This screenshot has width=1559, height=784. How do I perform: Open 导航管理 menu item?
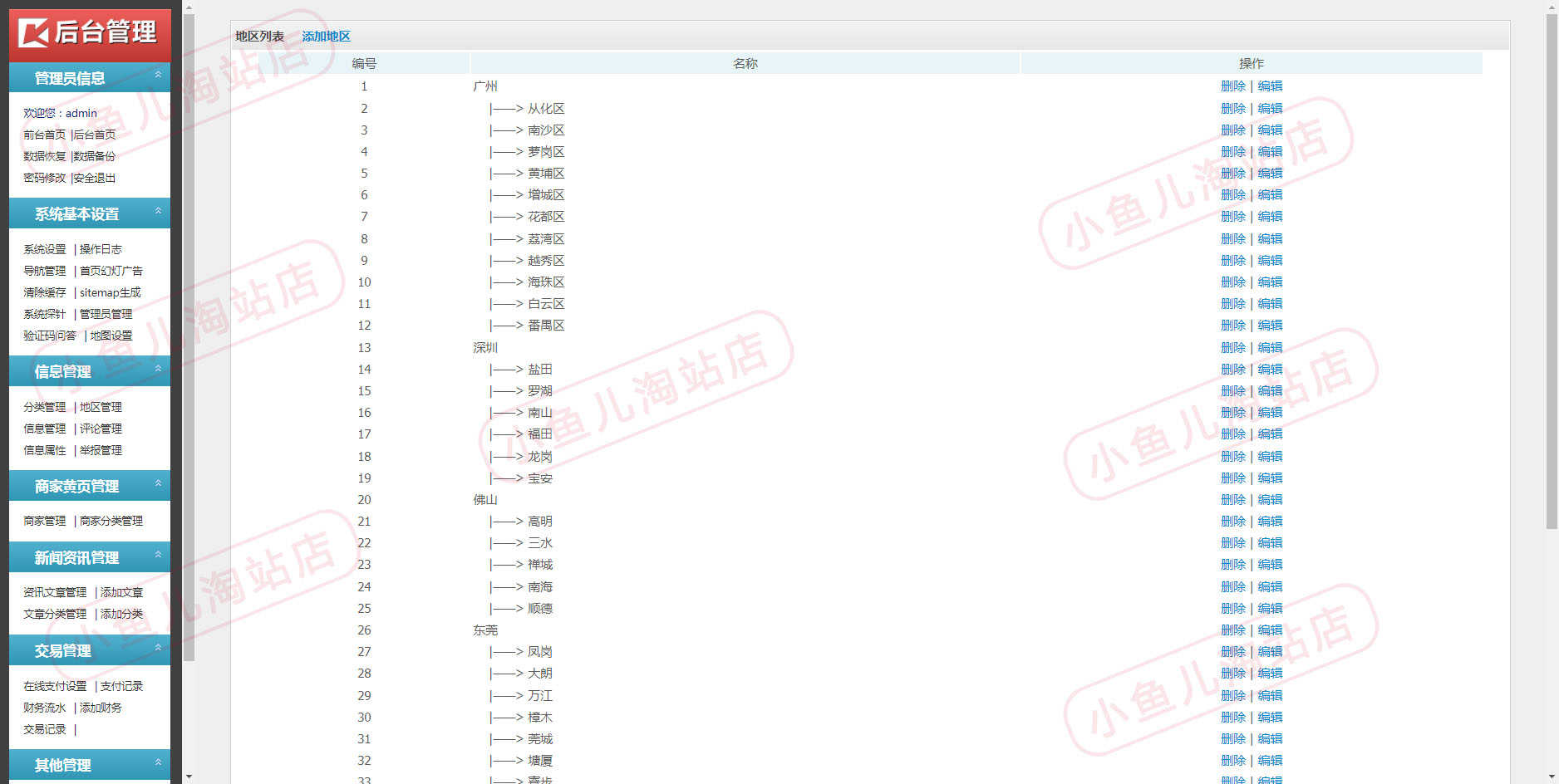pyautogui.click(x=44, y=271)
